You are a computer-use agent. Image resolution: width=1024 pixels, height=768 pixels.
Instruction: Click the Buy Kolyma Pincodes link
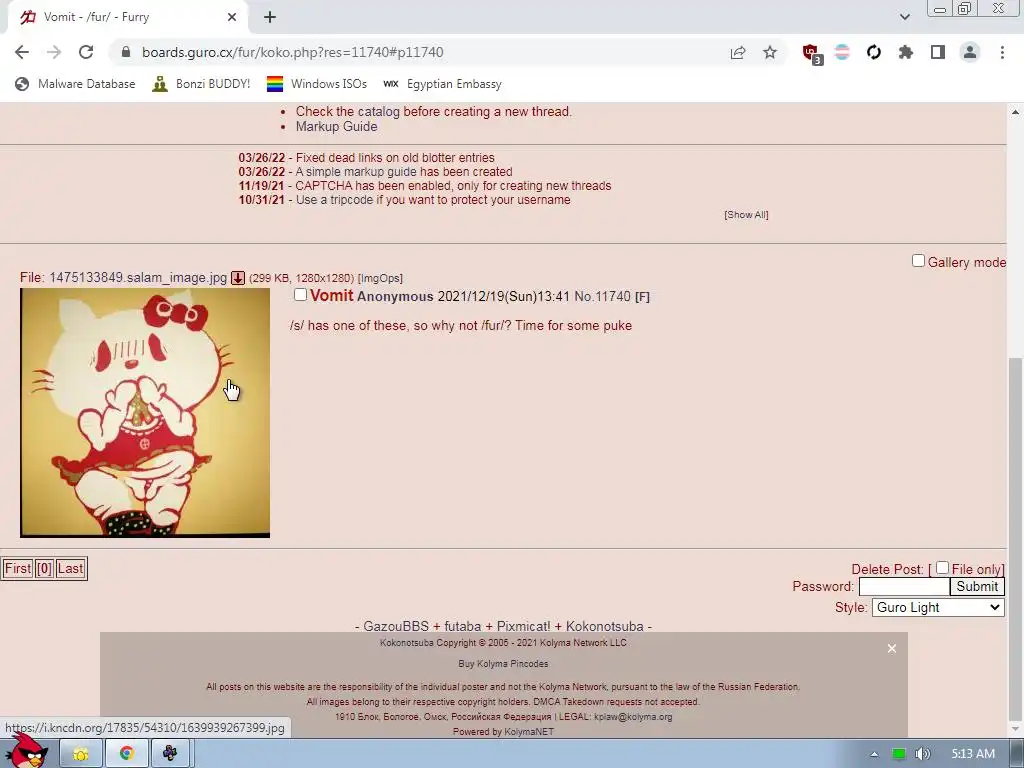pos(503,664)
